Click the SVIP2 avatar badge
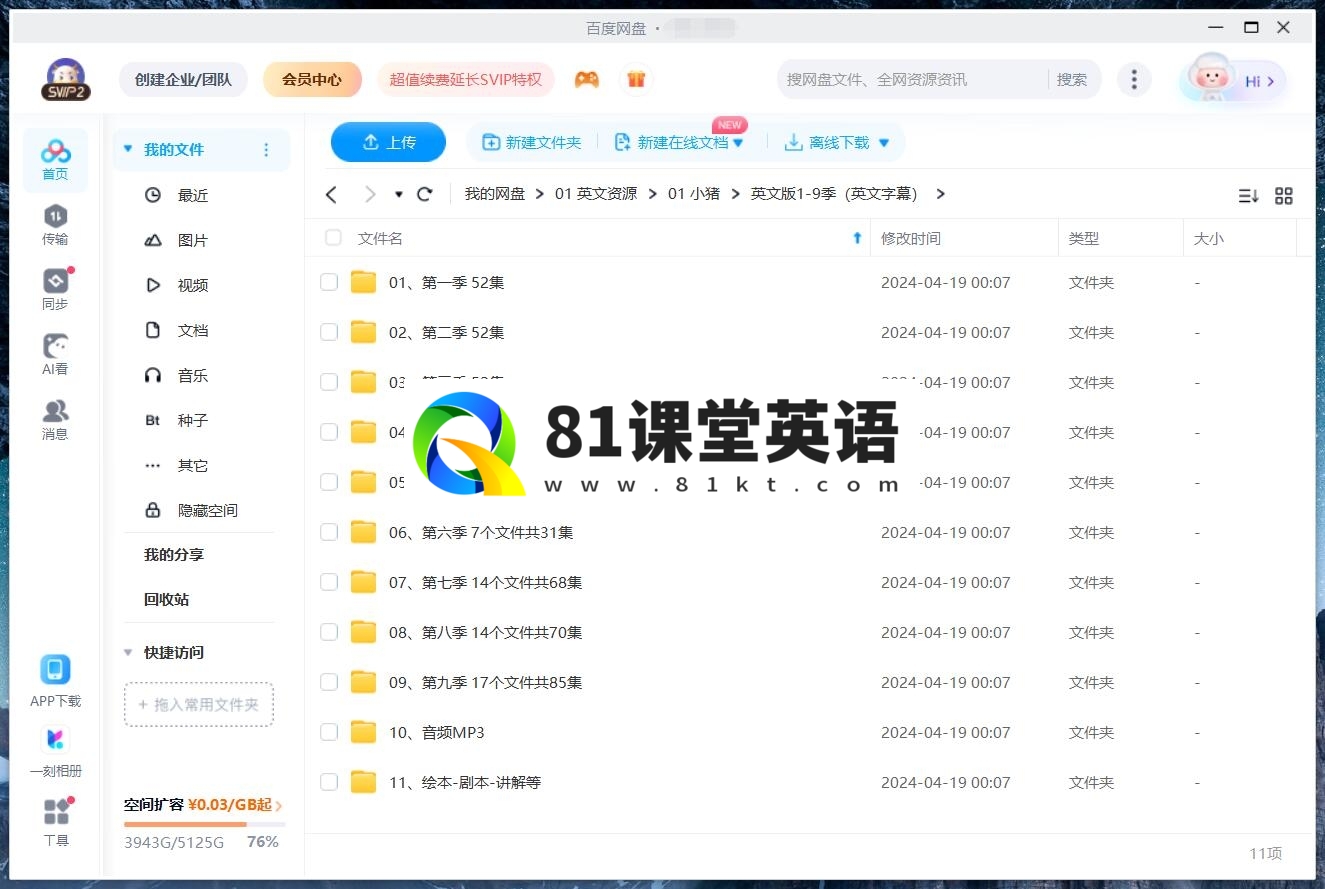Screen dimensions: 1325x889 [65, 80]
